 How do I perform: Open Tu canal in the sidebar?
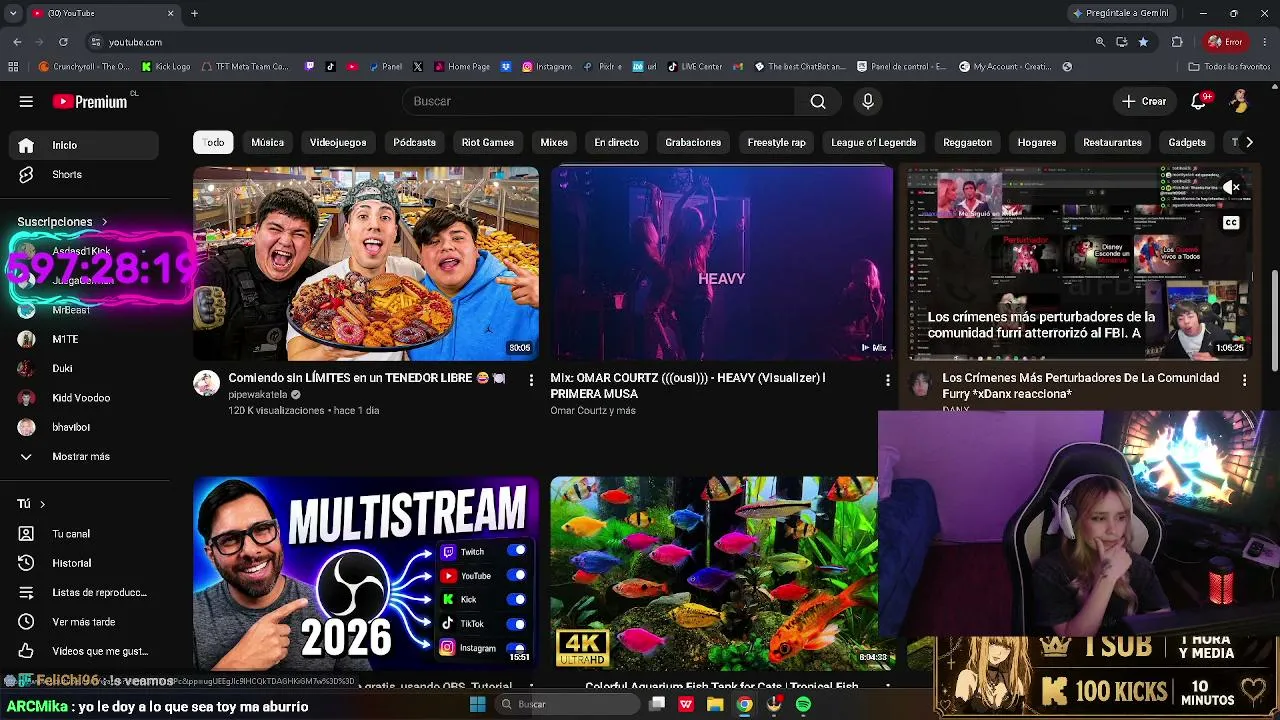click(x=84, y=534)
